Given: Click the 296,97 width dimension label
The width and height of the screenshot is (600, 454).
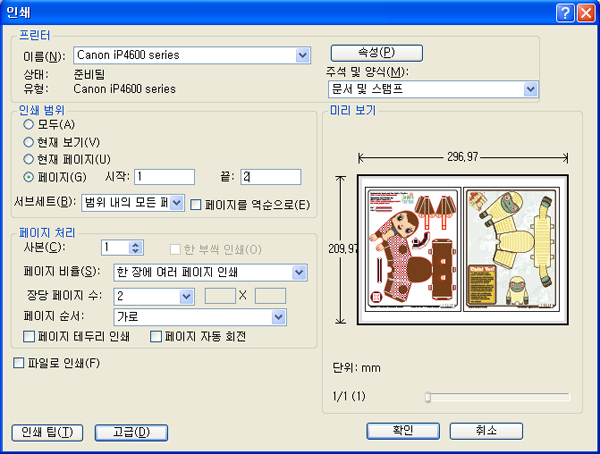Looking at the screenshot, I should tap(463, 157).
